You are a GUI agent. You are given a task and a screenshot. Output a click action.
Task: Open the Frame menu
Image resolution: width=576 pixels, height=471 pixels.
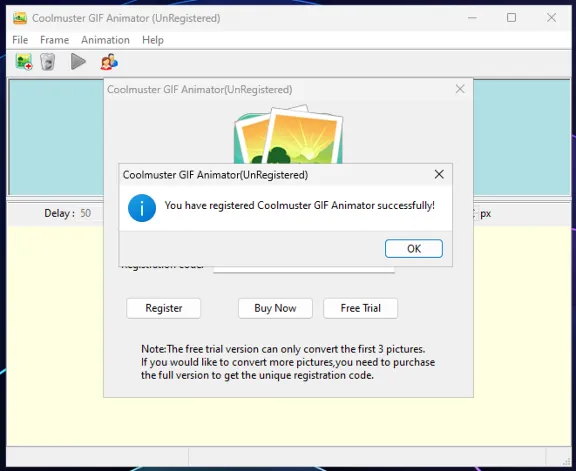(x=54, y=40)
